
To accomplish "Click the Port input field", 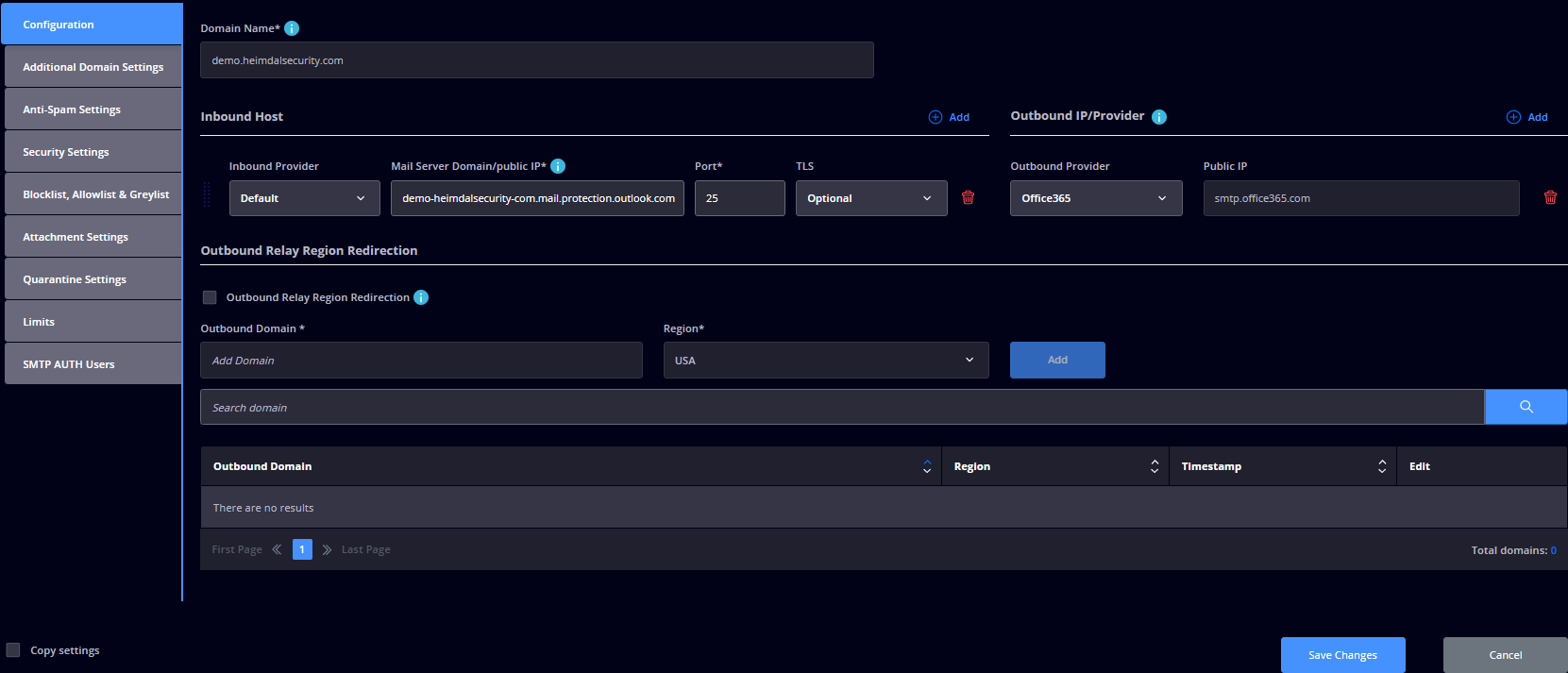I will 740,198.
